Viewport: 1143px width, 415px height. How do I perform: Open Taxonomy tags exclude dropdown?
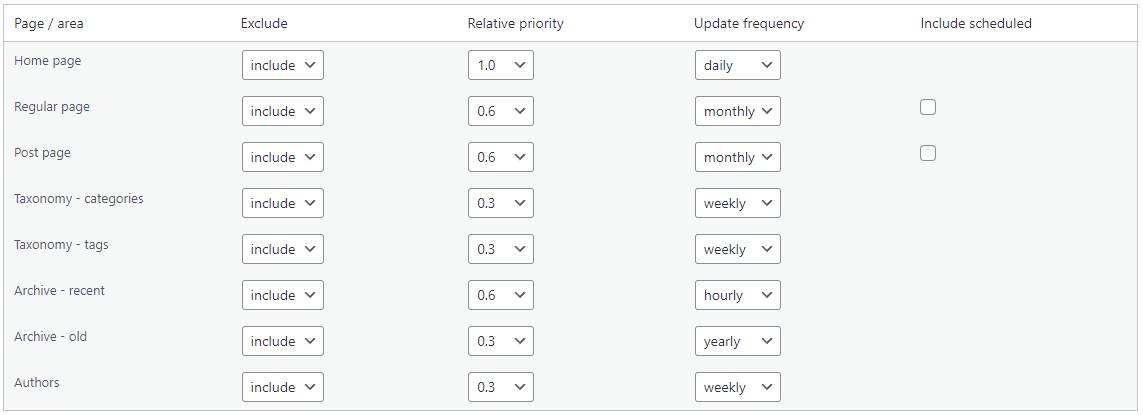point(282,250)
